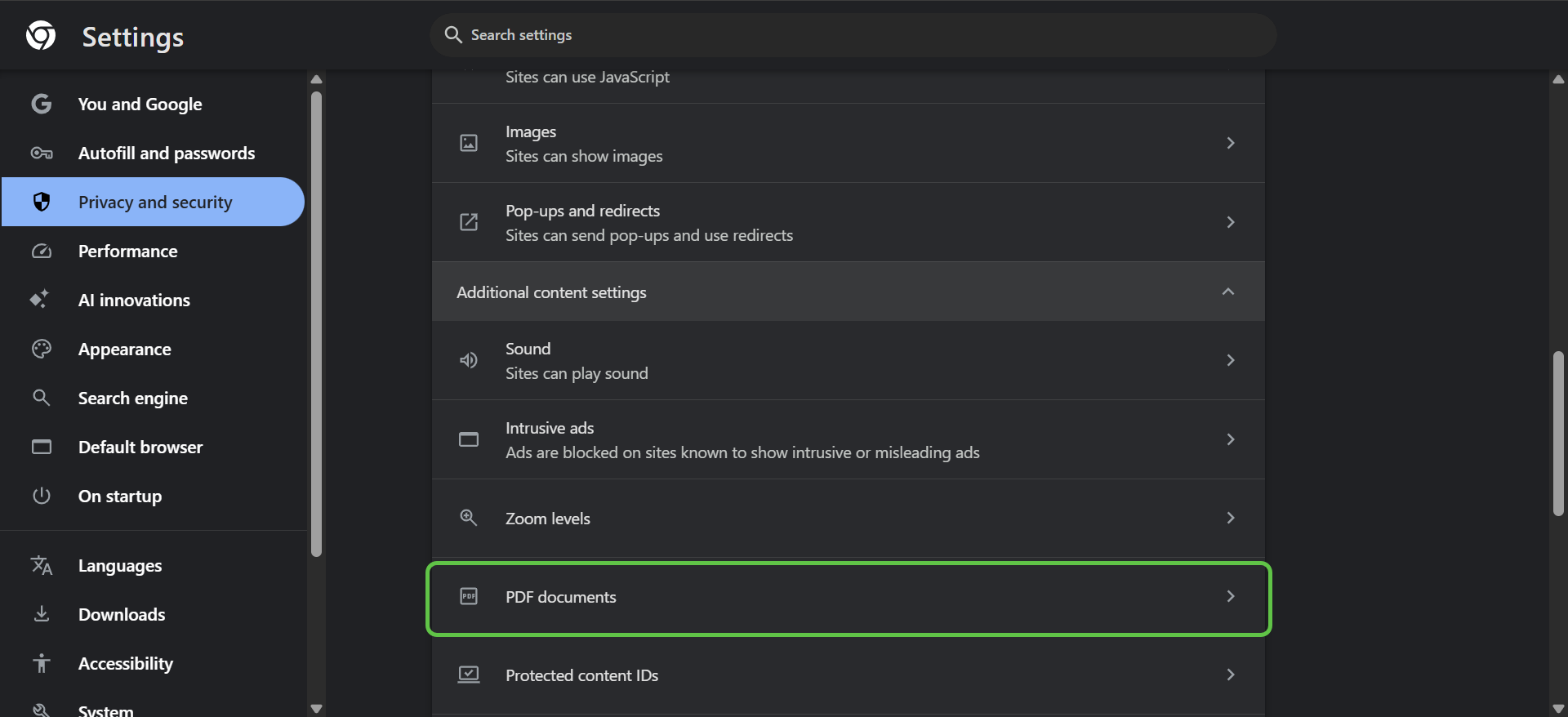This screenshot has width=1568, height=717.
Task: Click the sidebar scrollbar thumb
Action: [x=317, y=324]
